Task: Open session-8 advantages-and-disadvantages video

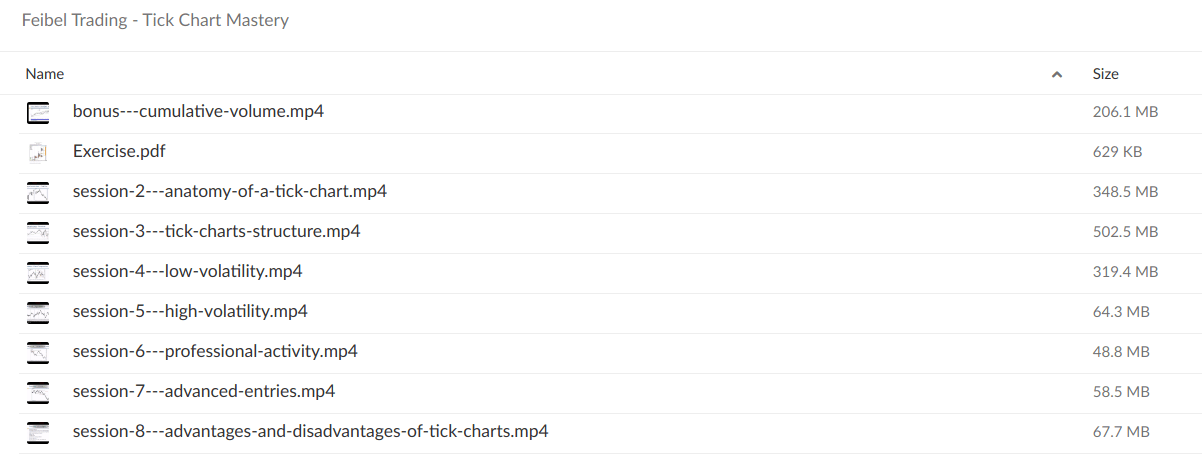Action: pyautogui.click(x=310, y=432)
